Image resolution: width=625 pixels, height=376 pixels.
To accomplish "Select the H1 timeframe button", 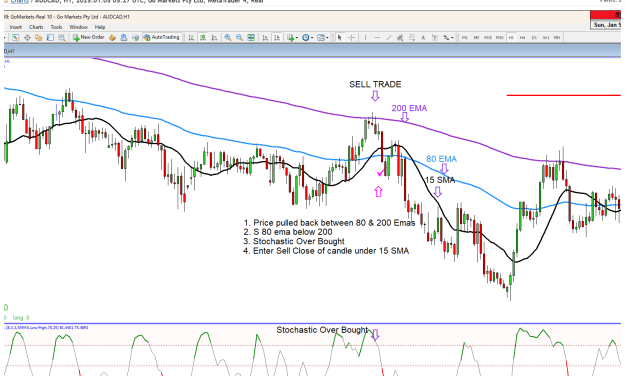I will pyautogui.click(x=511, y=37).
